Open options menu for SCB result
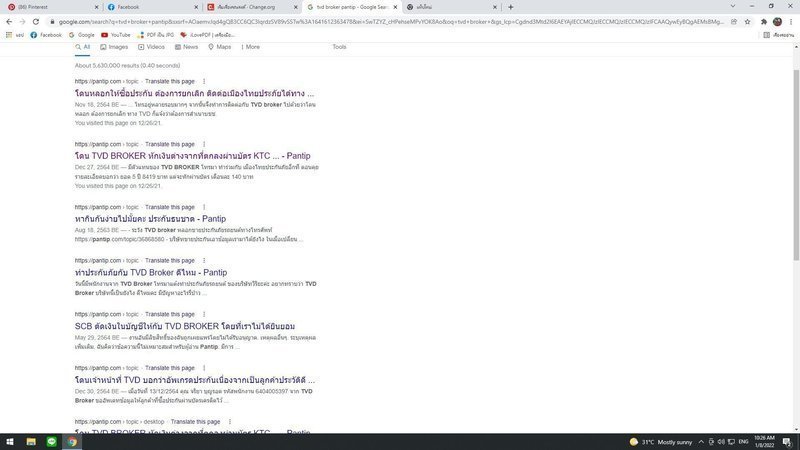Viewport: 800px width, 450px height. [x=204, y=315]
